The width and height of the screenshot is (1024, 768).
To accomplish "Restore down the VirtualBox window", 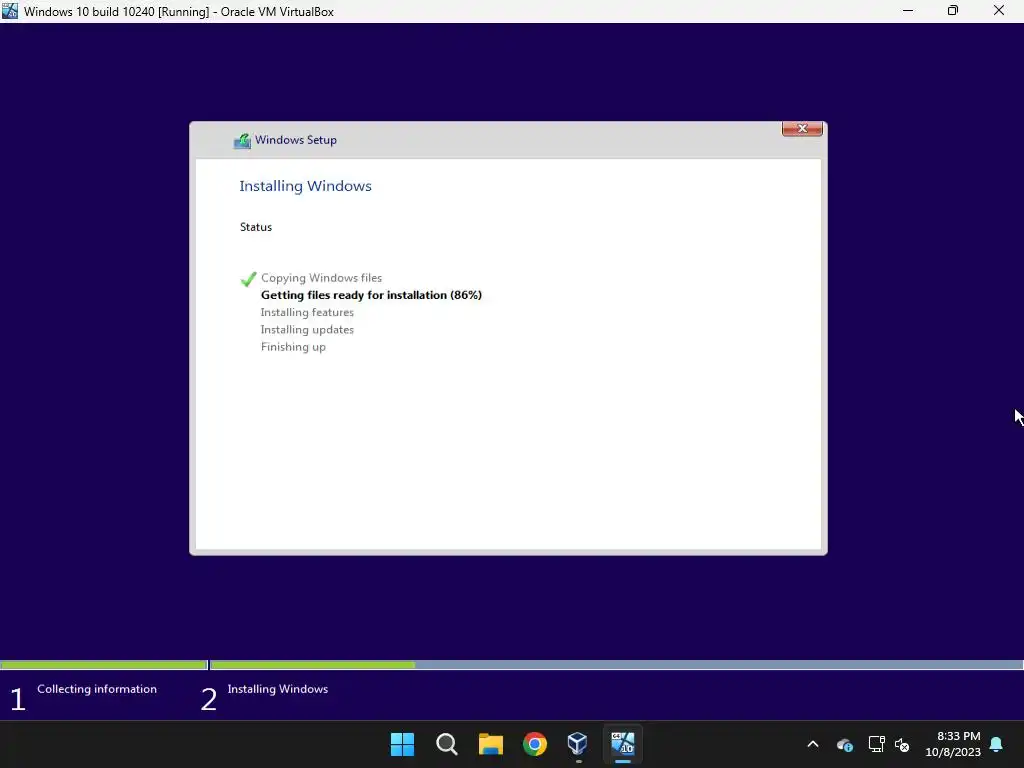I will (953, 11).
